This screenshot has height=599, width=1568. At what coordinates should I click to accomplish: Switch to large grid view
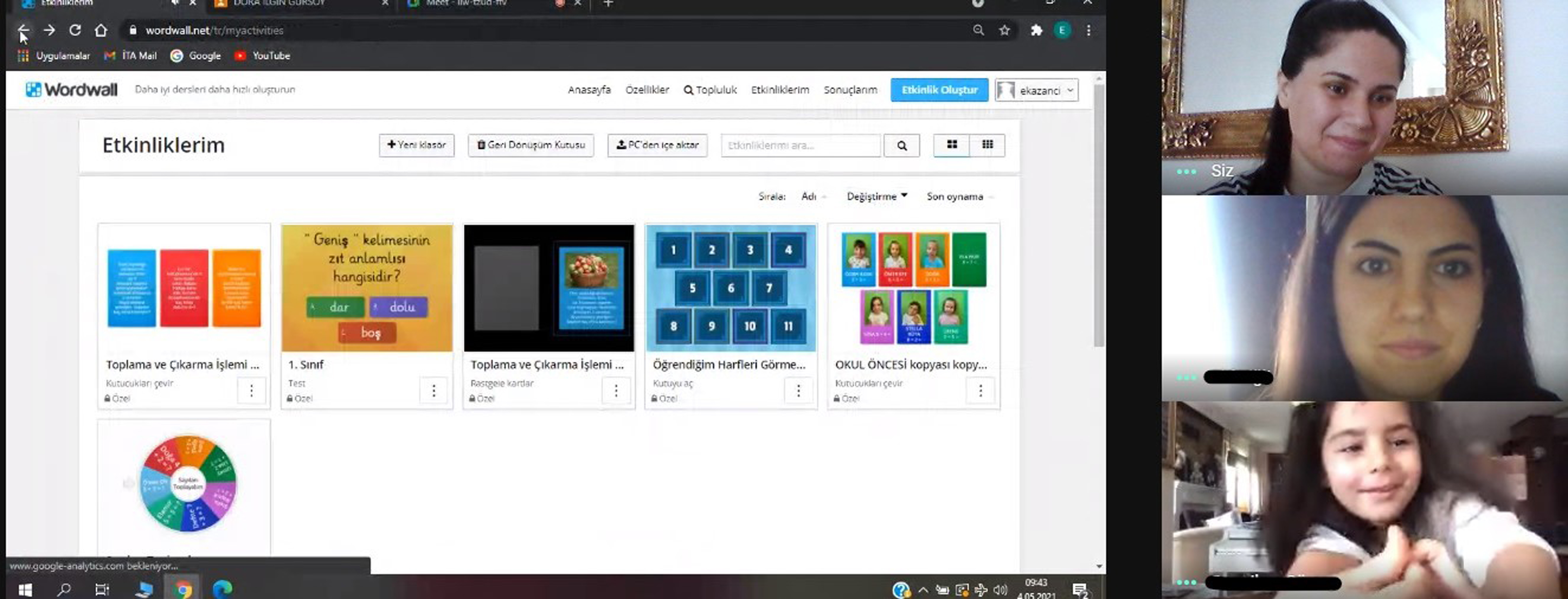pyautogui.click(x=951, y=145)
